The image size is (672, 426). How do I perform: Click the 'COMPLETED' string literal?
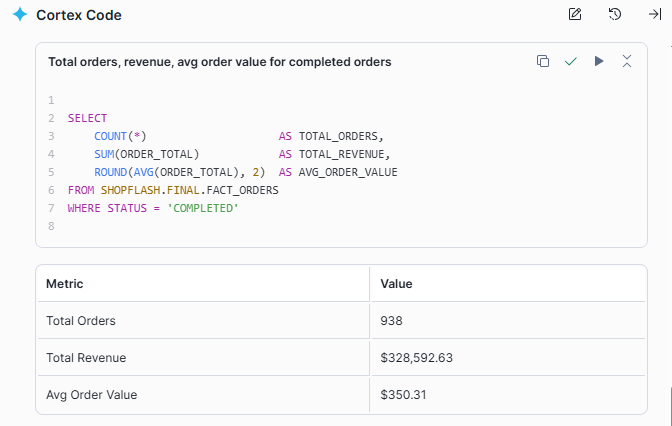(x=203, y=208)
